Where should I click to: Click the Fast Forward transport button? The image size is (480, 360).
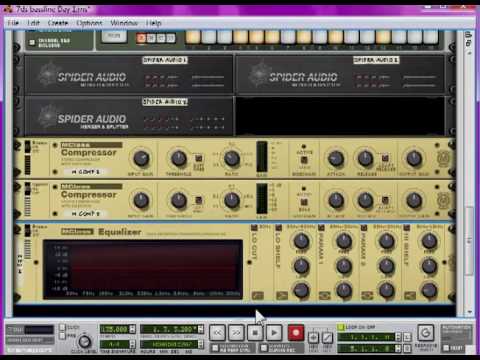236,332
